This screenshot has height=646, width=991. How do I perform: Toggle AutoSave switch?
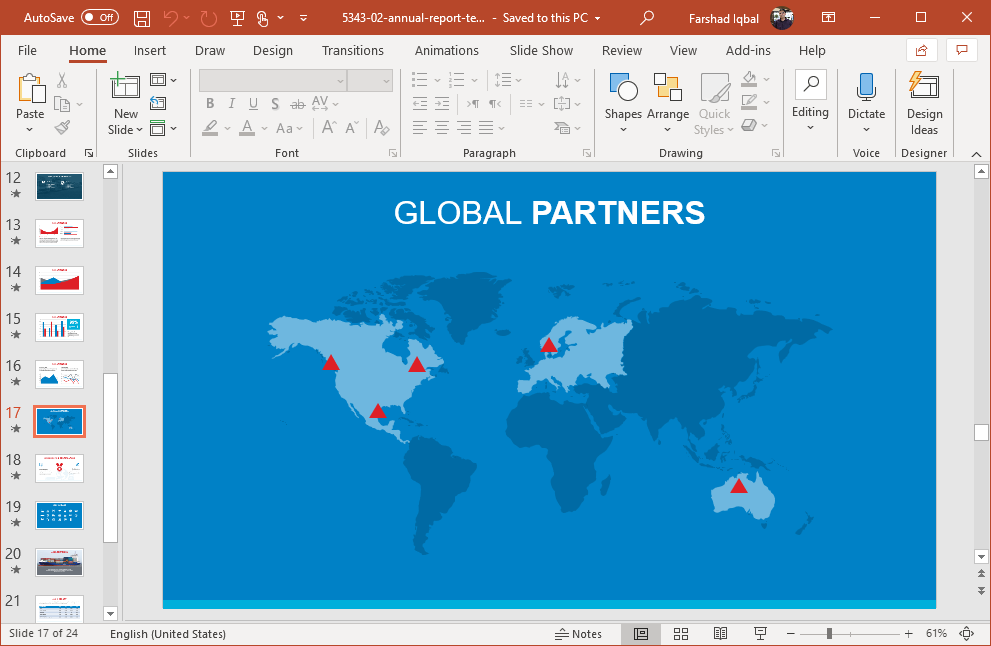click(100, 18)
